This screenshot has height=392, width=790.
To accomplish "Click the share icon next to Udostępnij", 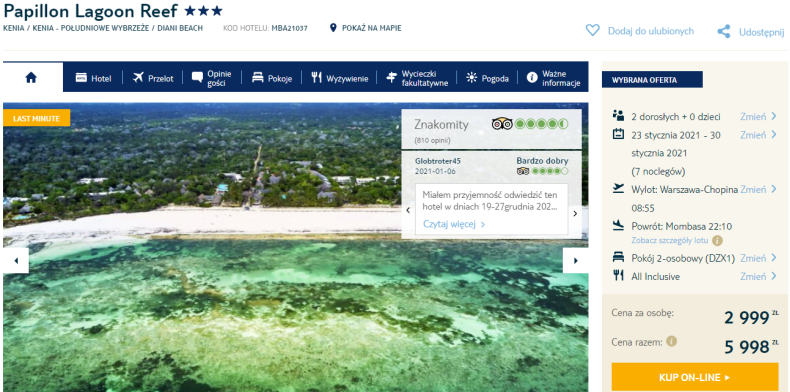I will point(724,32).
